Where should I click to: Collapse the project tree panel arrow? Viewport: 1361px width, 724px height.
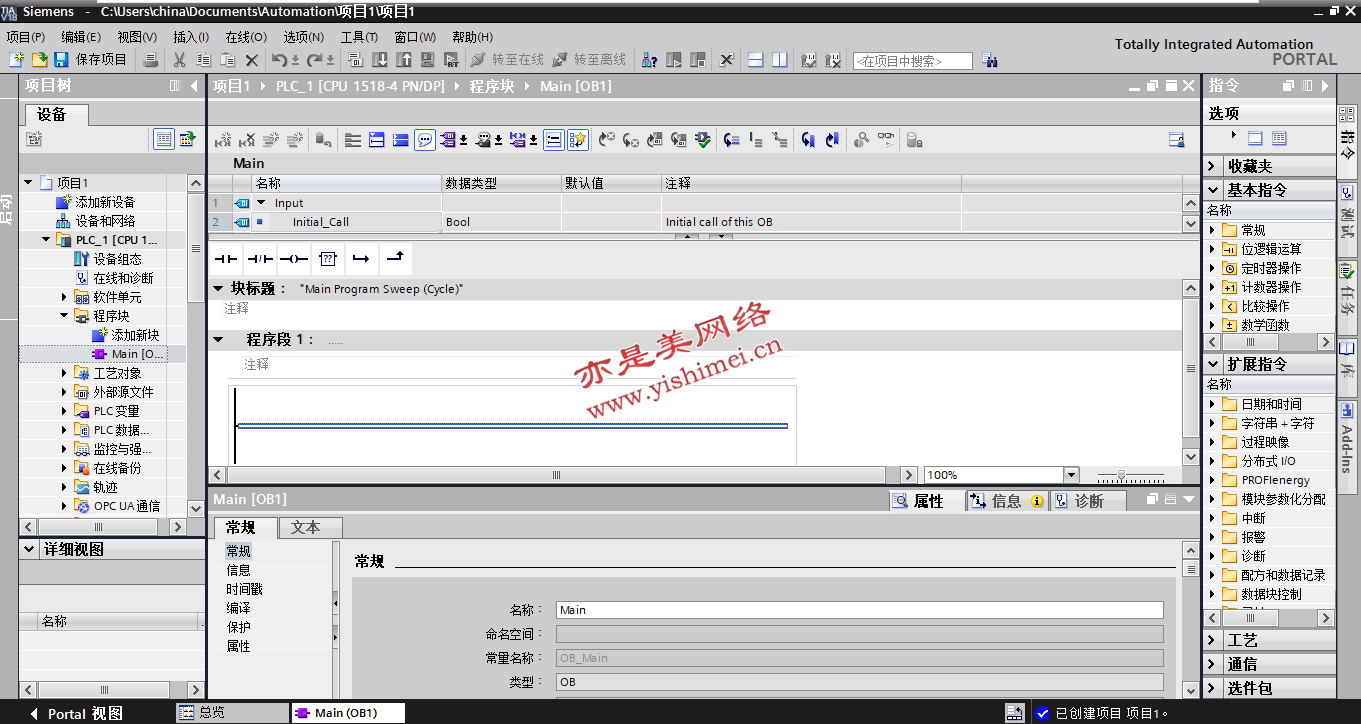194,86
